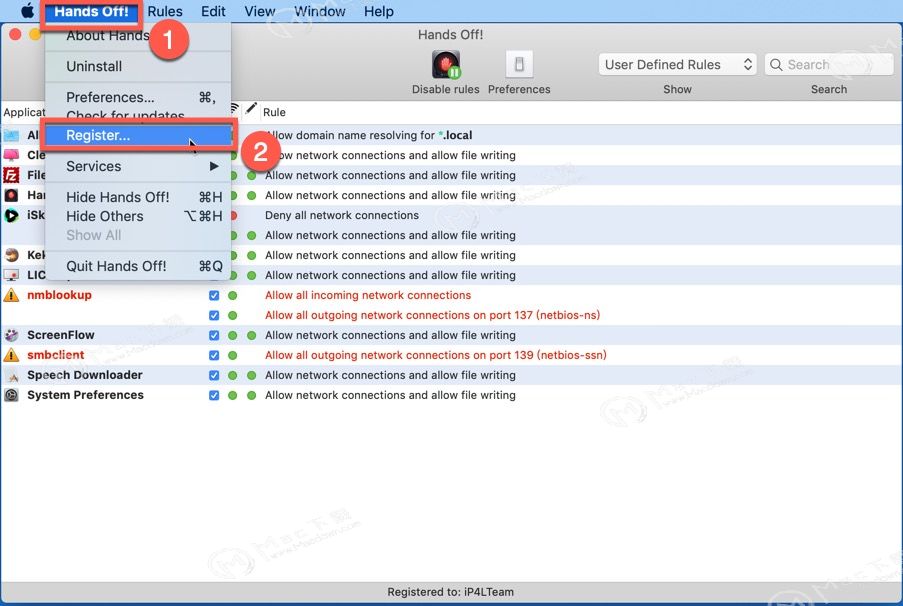Viewport: 903px width, 606px height.
Task: Click the iSk play-button app icon
Action: 11,215
